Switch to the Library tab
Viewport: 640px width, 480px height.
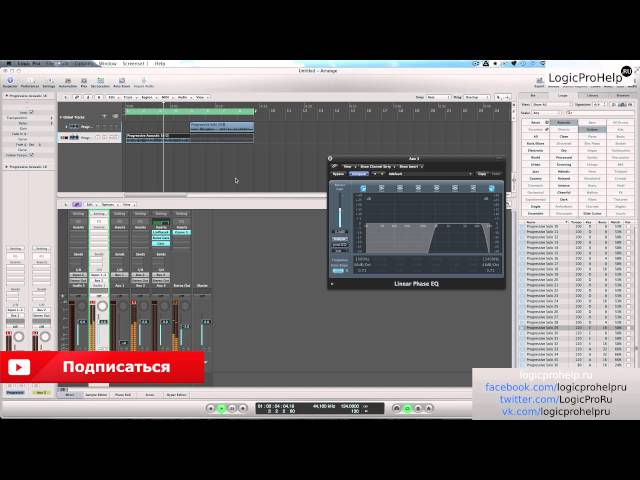(x=592, y=96)
